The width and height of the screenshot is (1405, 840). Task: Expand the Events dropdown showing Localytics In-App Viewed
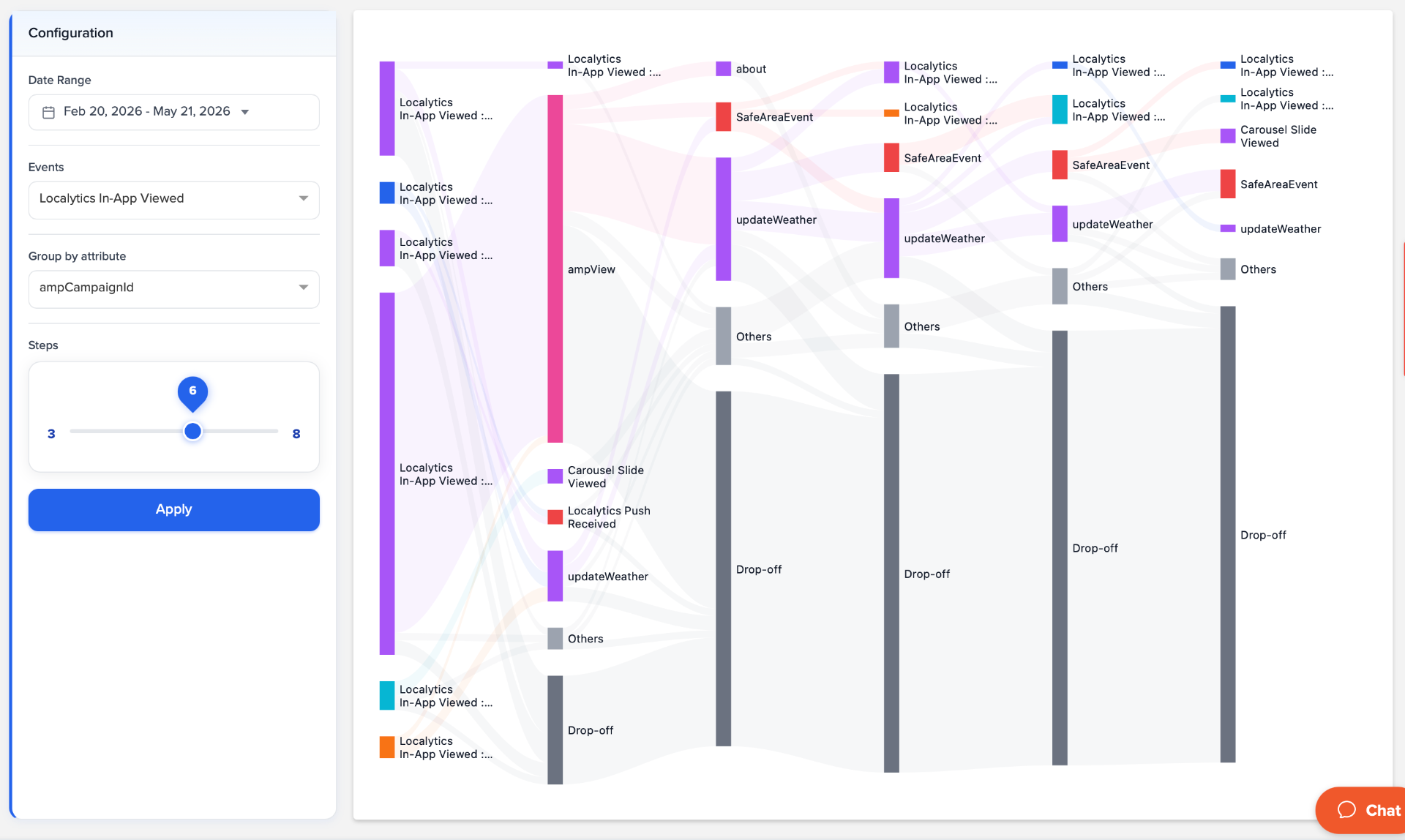[174, 199]
